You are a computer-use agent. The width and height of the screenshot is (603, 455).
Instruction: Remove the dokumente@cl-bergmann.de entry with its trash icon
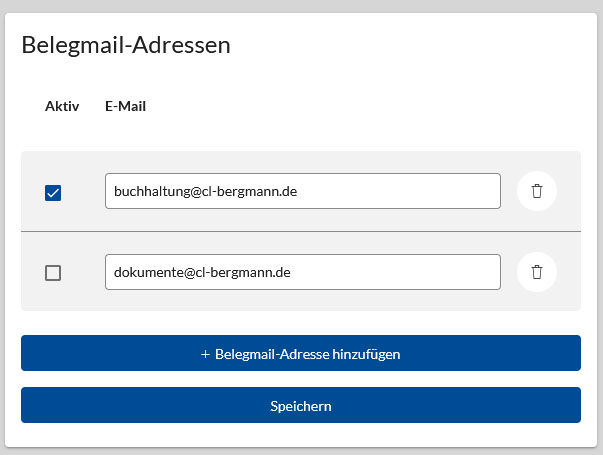(x=537, y=272)
